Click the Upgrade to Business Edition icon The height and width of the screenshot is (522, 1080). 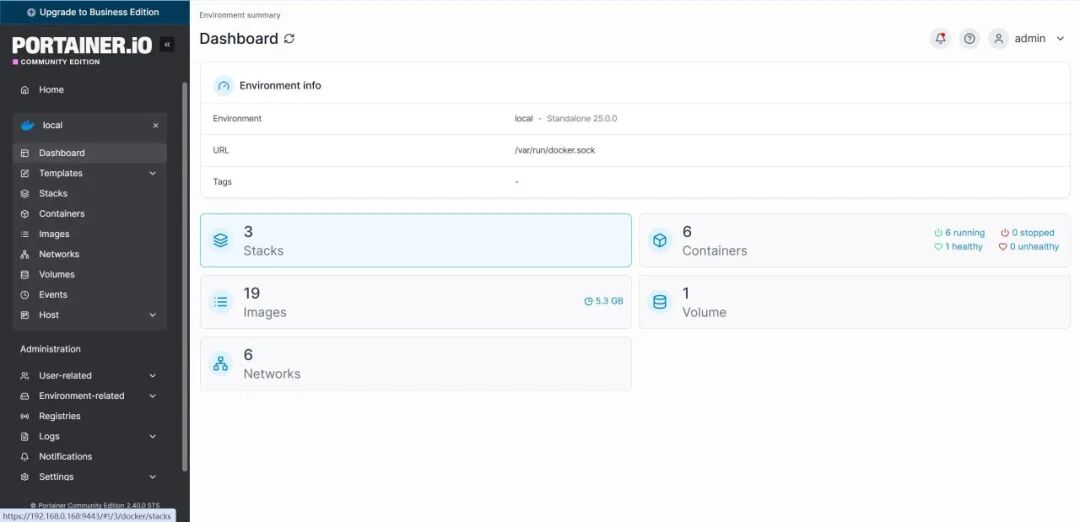pos(31,12)
